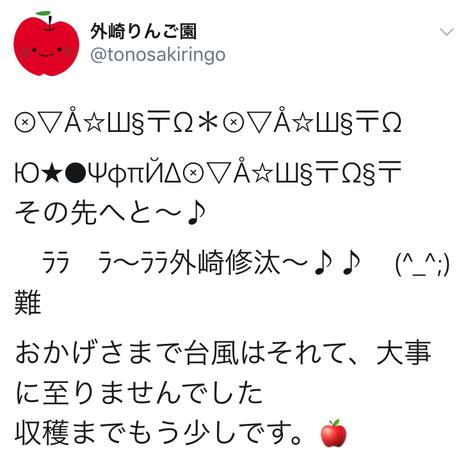Expand the tweet options chevron
The width and height of the screenshot is (461, 468).
446,32
